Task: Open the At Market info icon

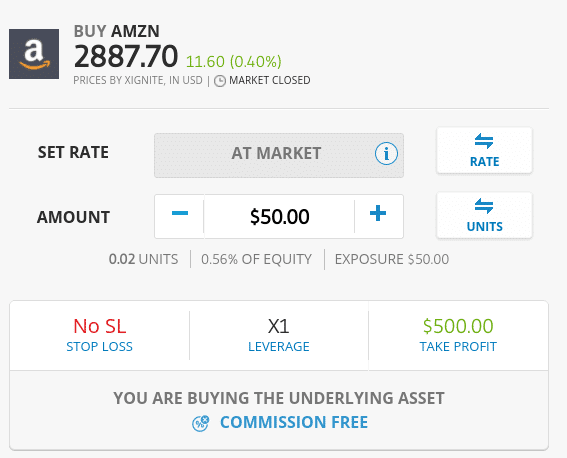Action: (386, 154)
